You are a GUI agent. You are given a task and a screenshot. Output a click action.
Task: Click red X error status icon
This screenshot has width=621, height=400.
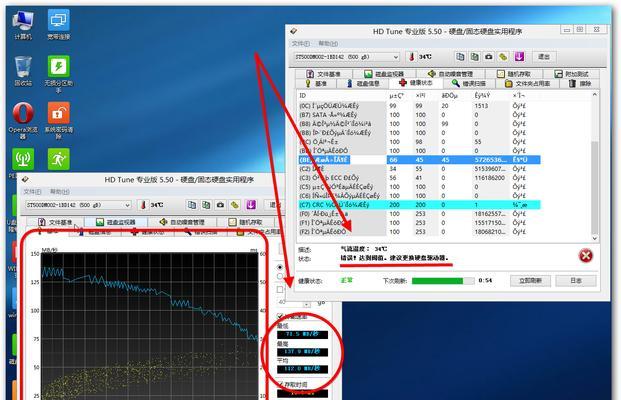point(585,256)
